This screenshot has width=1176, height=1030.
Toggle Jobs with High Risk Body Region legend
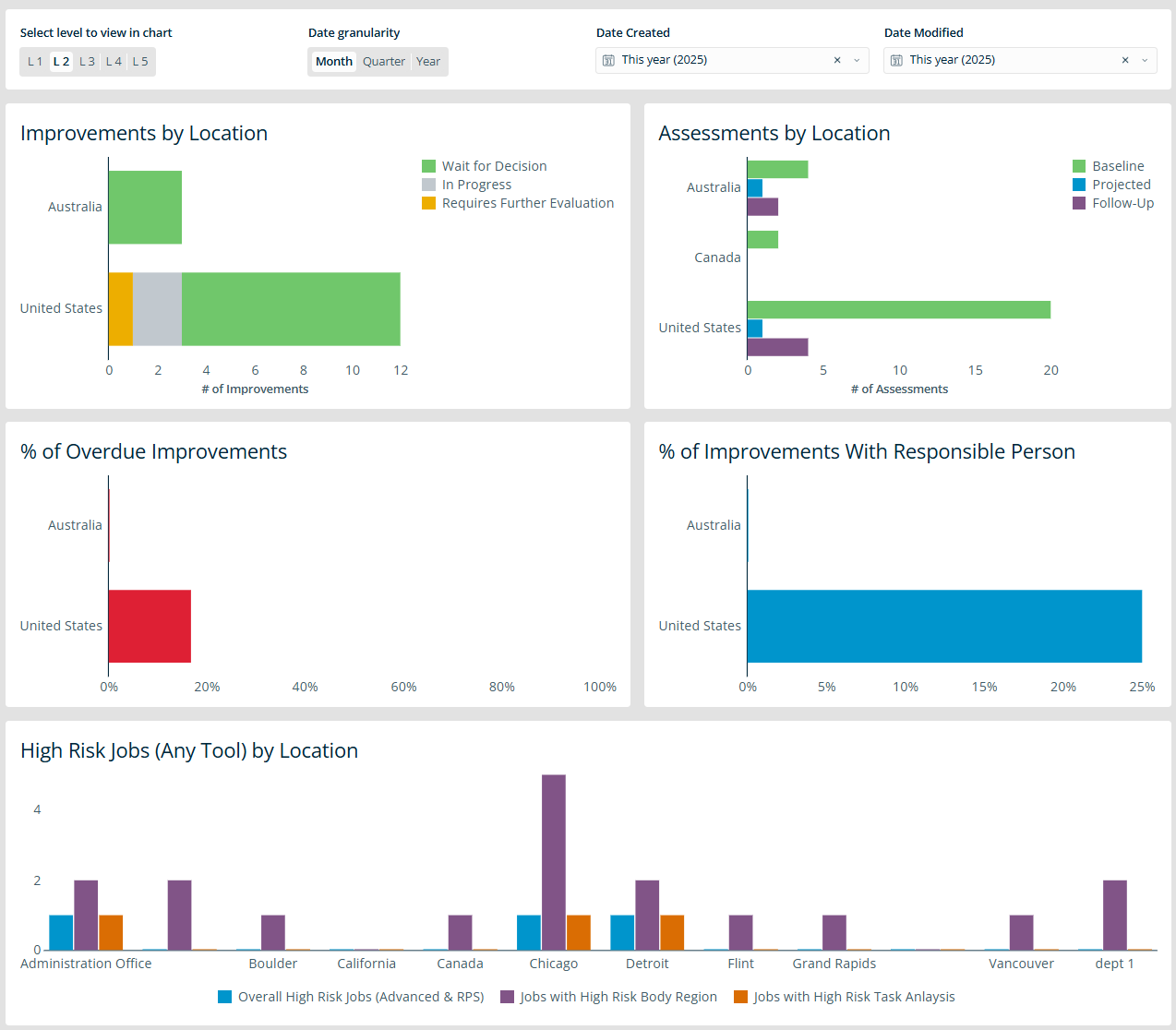pos(618,997)
